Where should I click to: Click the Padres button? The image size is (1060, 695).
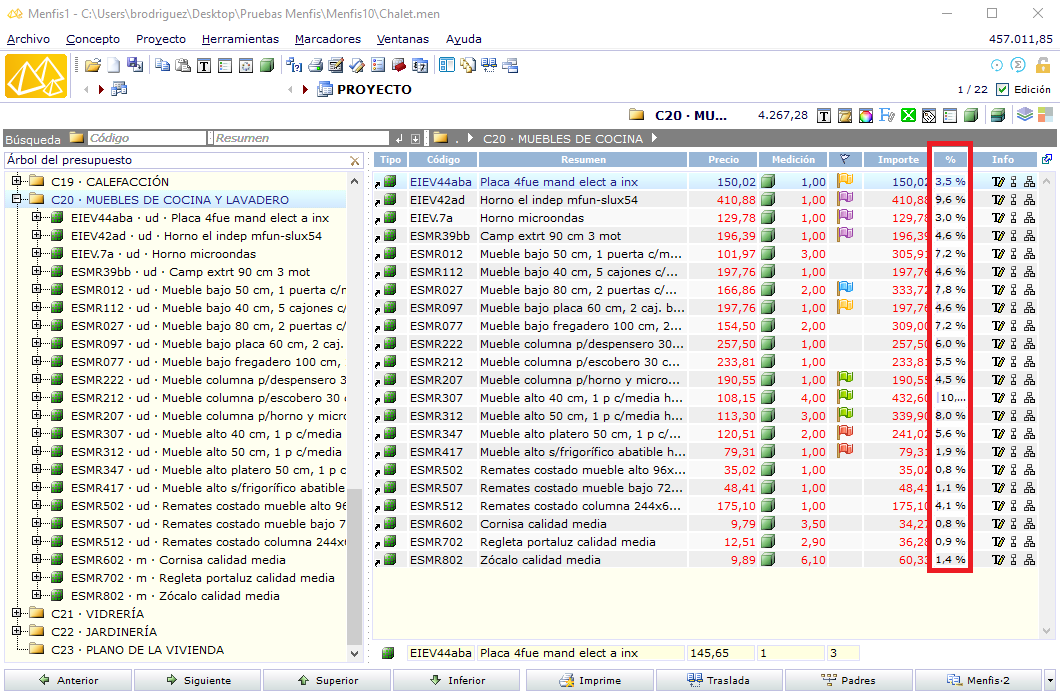pos(848,680)
